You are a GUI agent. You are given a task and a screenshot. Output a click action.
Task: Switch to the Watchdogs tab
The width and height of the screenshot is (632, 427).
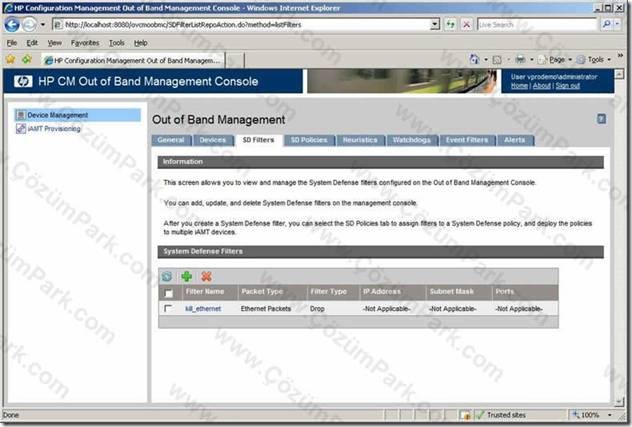412,140
